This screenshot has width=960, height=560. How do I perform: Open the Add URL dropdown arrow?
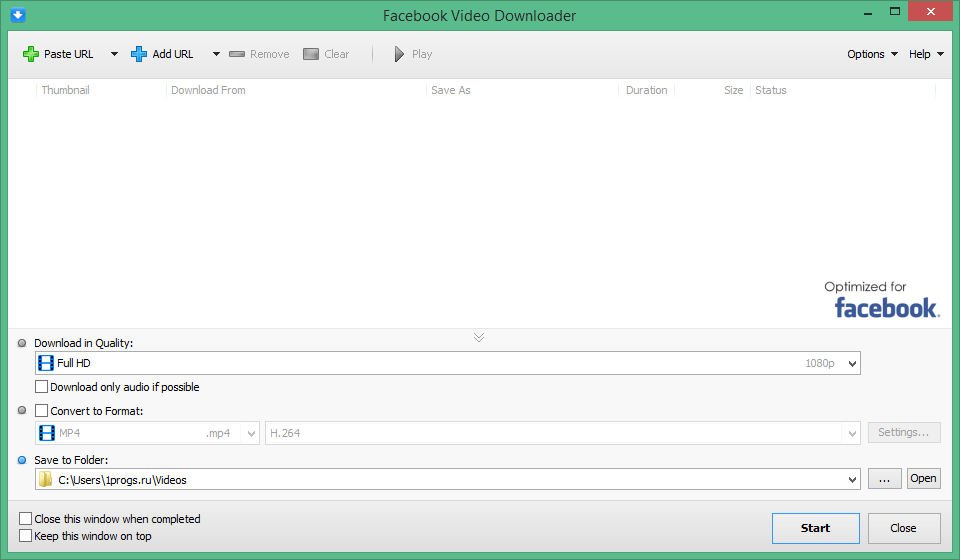[216, 54]
